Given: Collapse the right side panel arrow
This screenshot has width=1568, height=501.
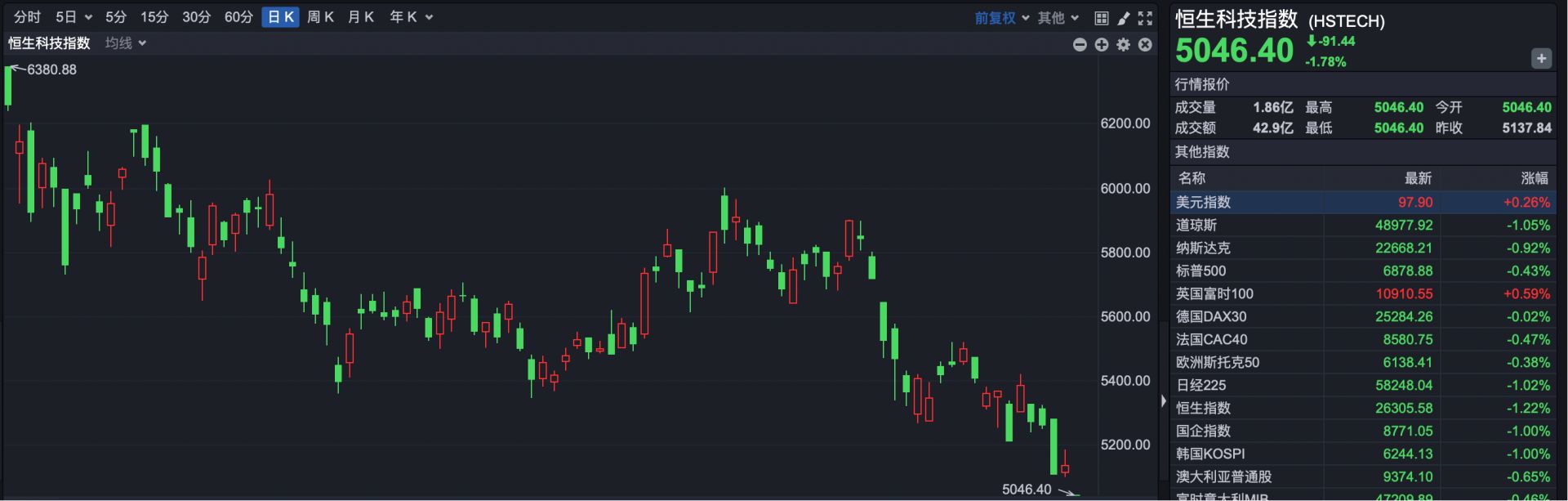Looking at the screenshot, I should click(1164, 401).
